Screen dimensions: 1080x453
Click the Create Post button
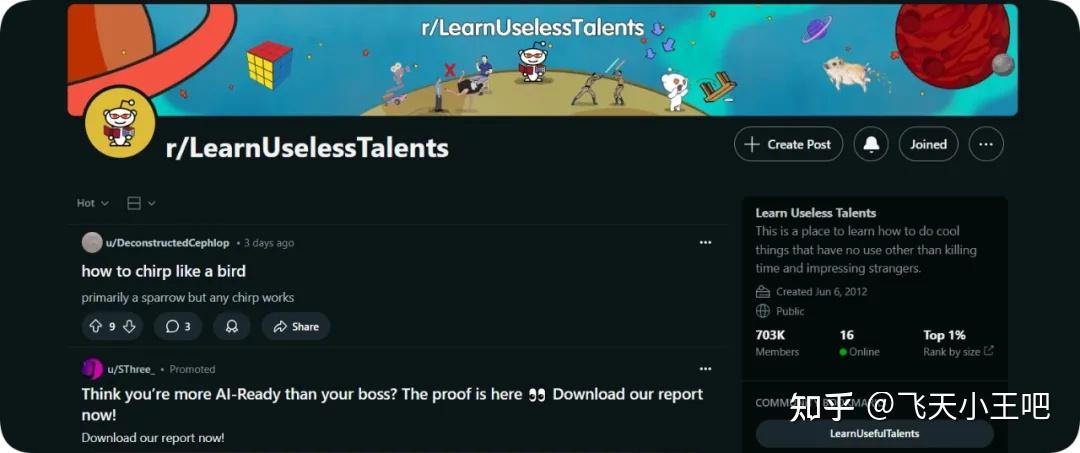pos(788,144)
